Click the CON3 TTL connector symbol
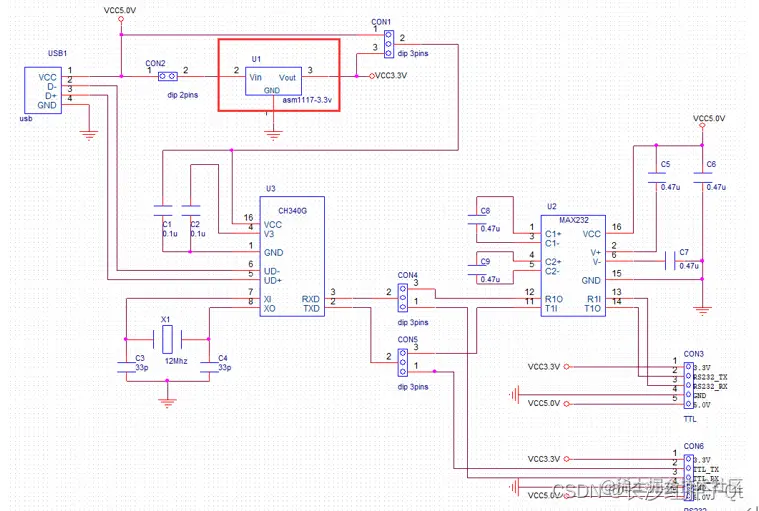Viewport: 759px width, 511px height. 688,385
